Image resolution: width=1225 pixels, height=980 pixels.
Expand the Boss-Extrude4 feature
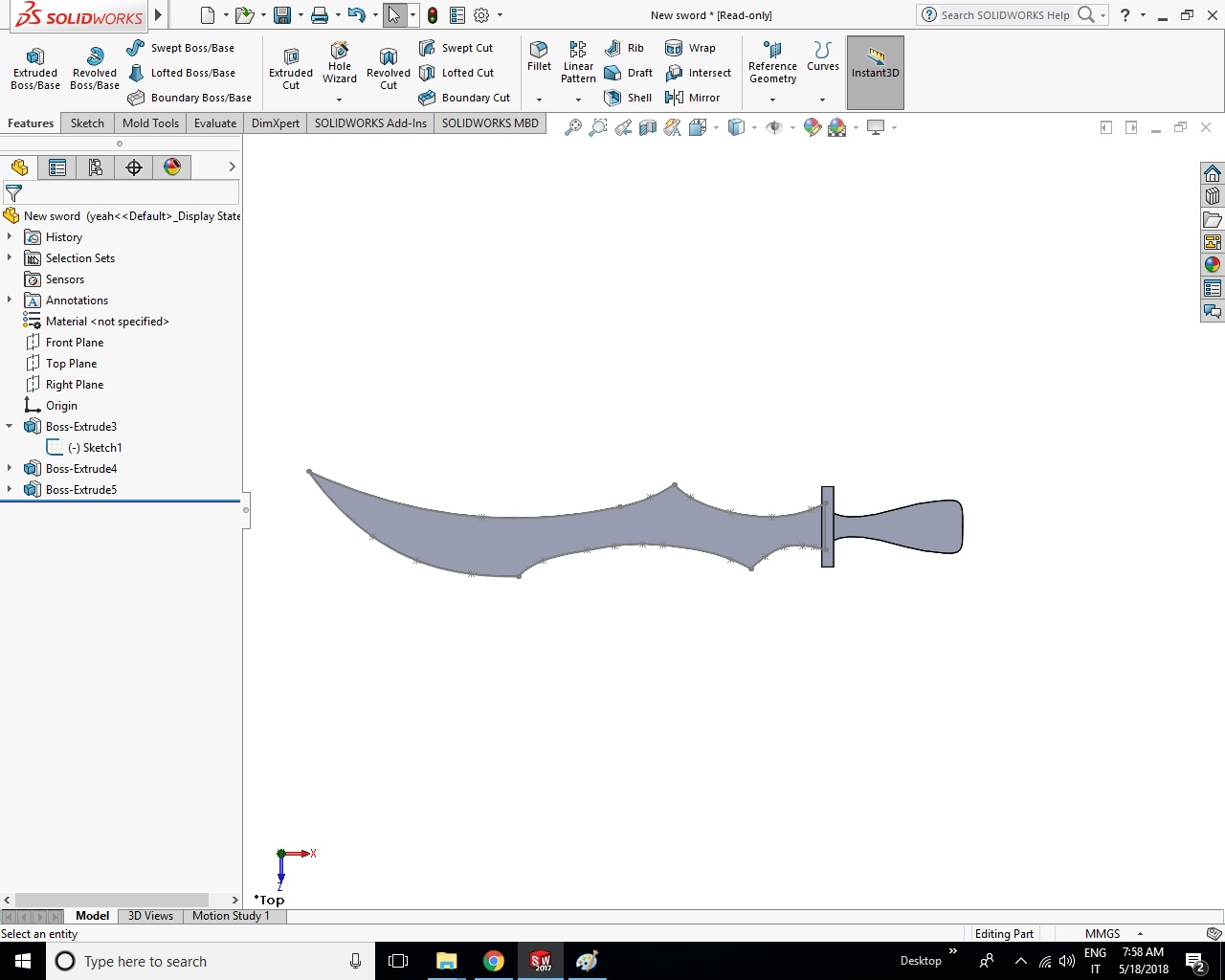pyautogui.click(x=10, y=468)
